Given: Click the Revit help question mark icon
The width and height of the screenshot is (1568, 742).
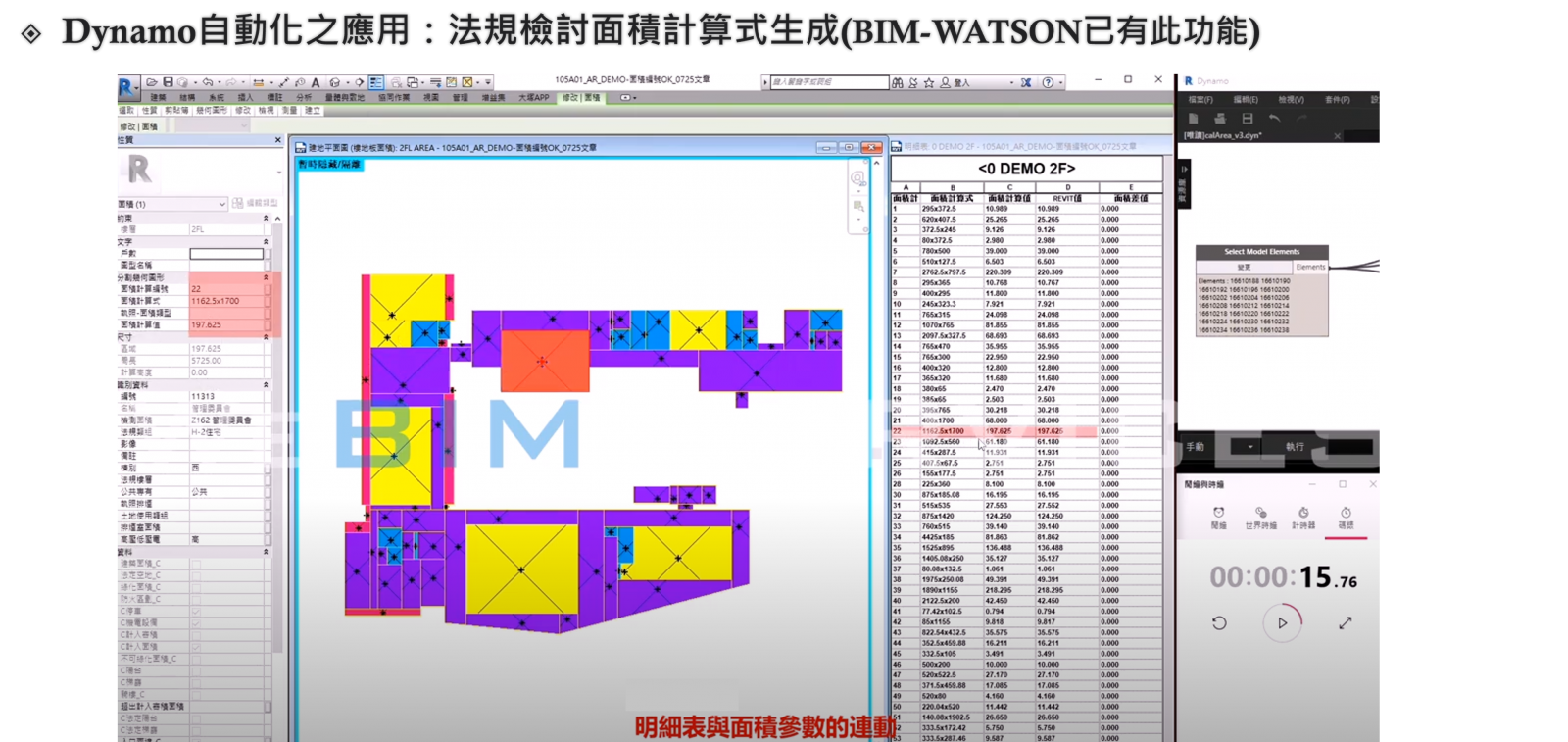Looking at the screenshot, I should click(1048, 83).
